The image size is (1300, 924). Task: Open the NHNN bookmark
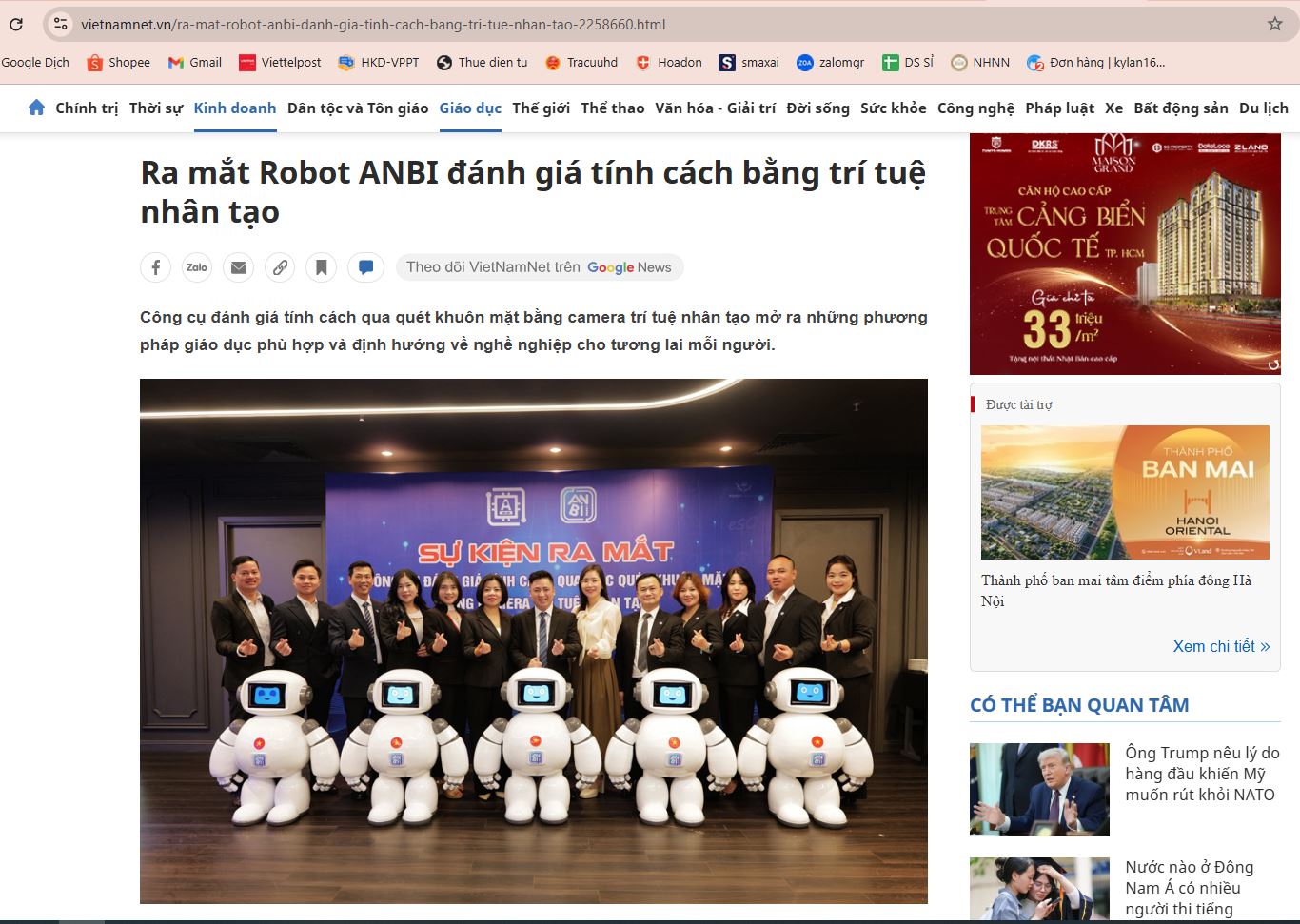981,63
